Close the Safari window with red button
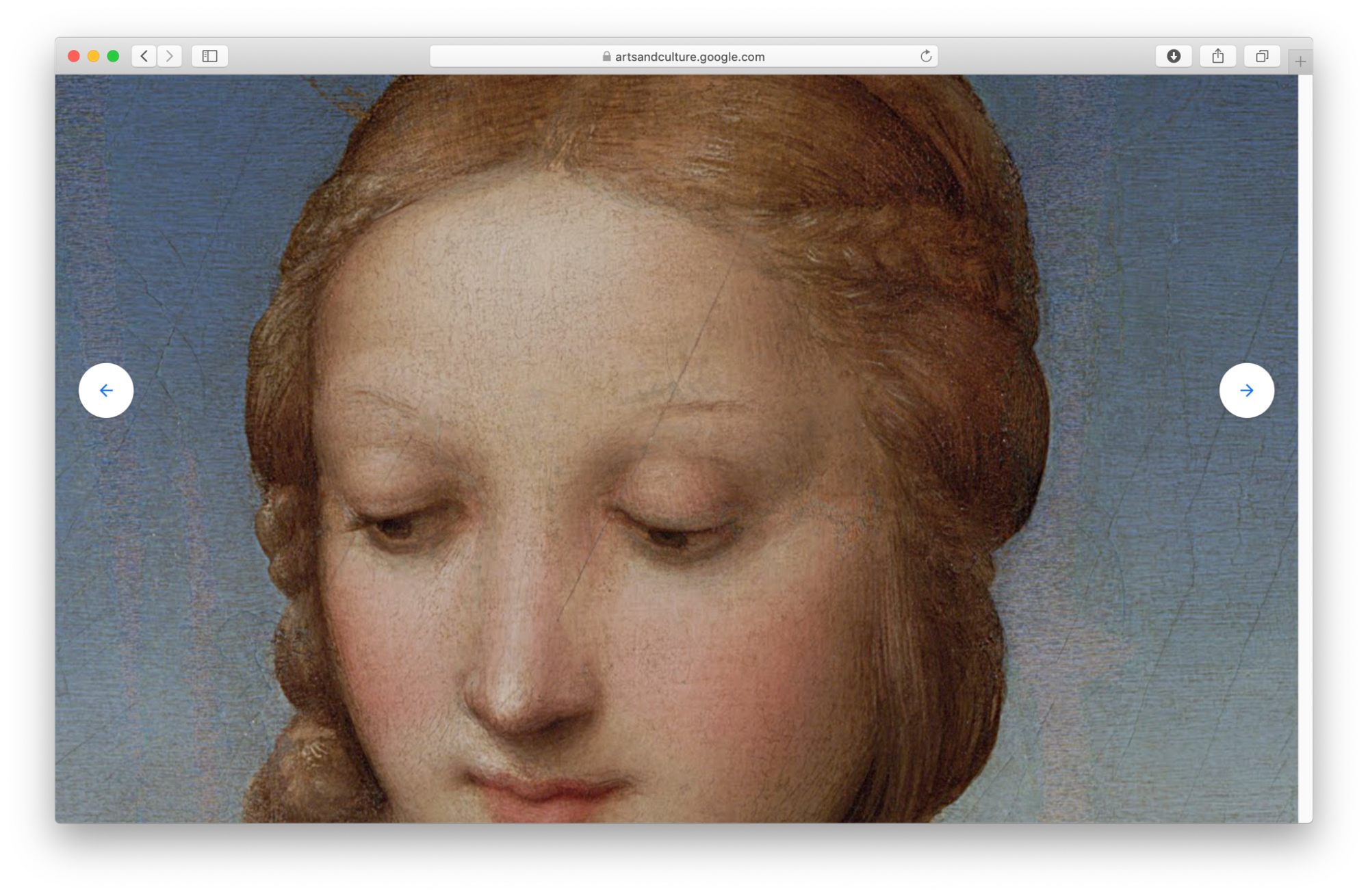The image size is (1368, 896). tap(74, 56)
